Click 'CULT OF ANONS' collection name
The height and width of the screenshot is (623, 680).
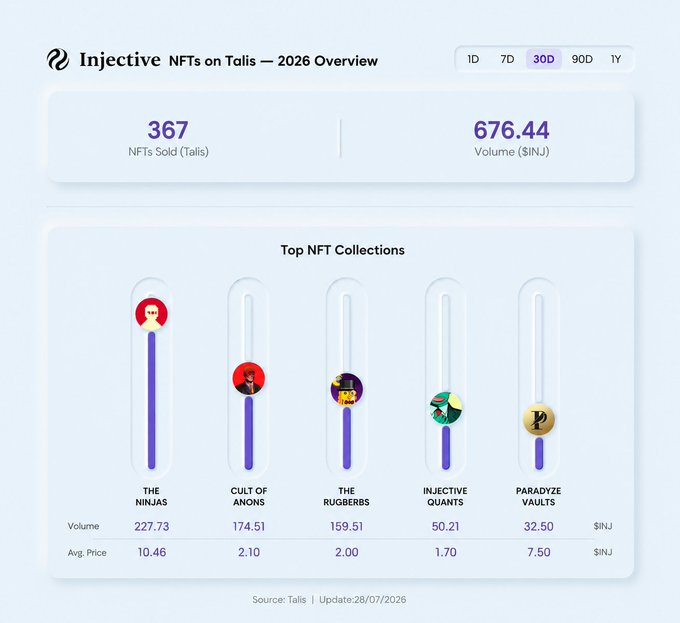click(x=248, y=496)
